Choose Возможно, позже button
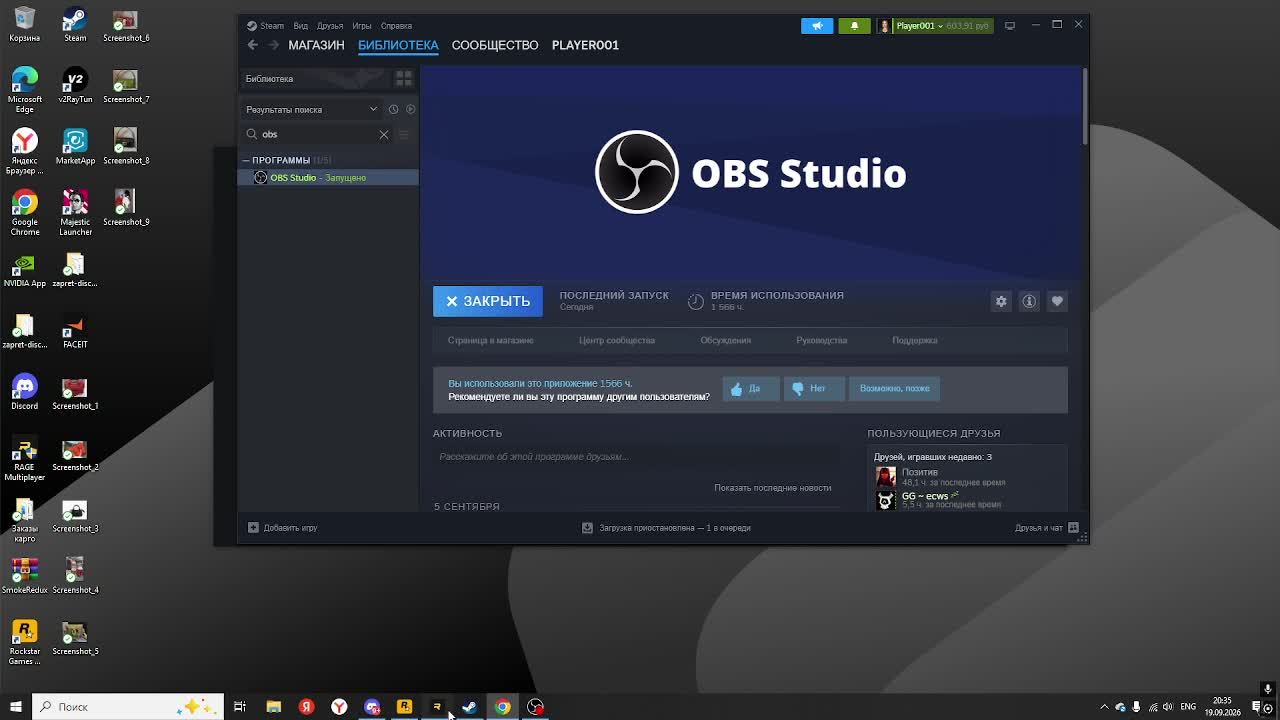The height and width of the screenshot is (720, 1280). tap(895, 388)
